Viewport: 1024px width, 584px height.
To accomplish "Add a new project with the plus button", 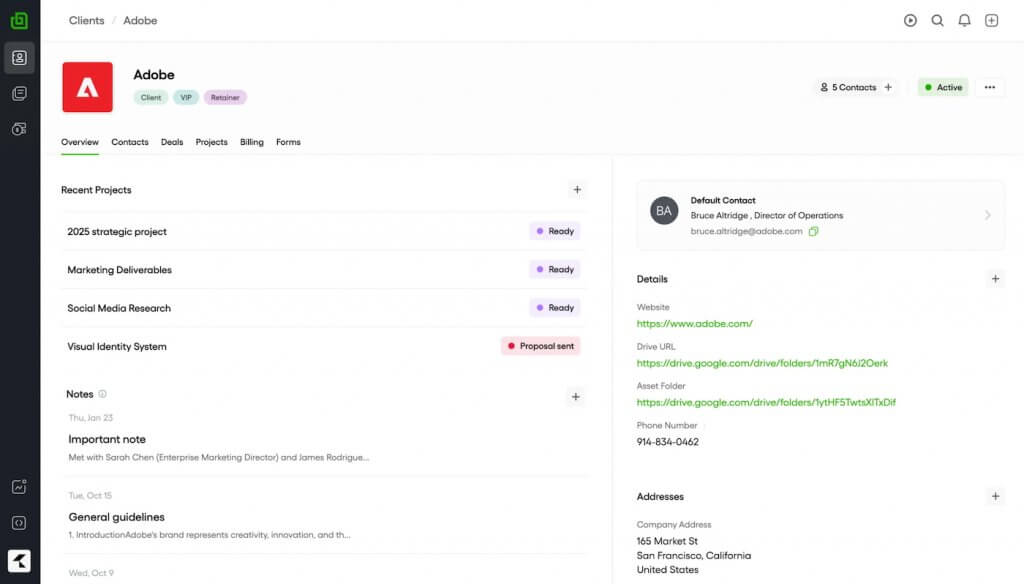I will point(577,189).
